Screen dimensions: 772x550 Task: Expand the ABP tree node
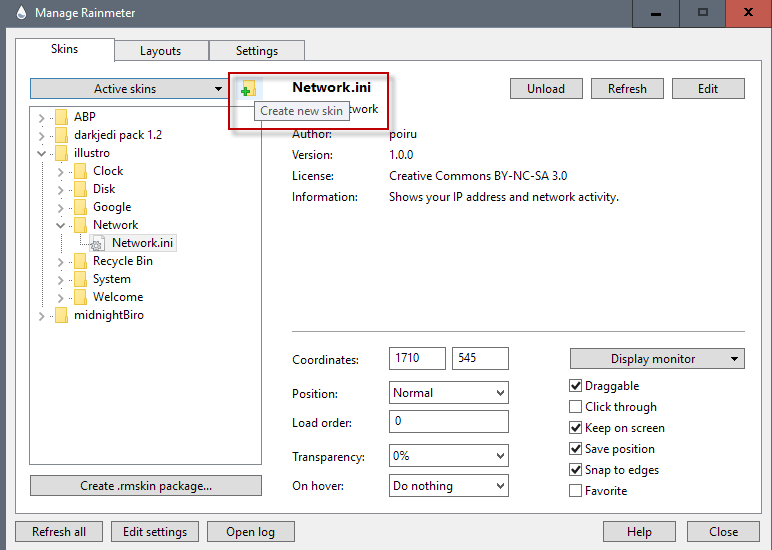(41, 118)
